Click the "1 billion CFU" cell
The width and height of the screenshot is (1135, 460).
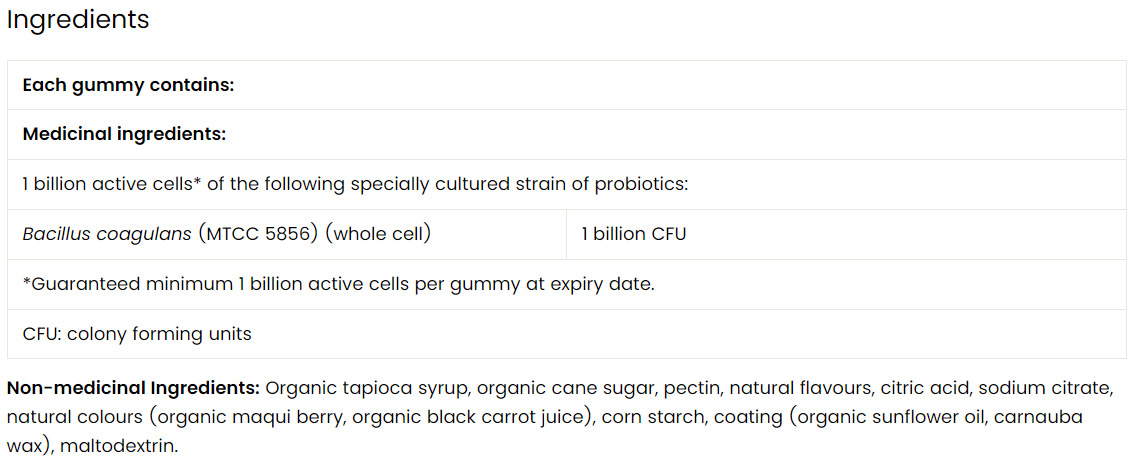(634, 234)
